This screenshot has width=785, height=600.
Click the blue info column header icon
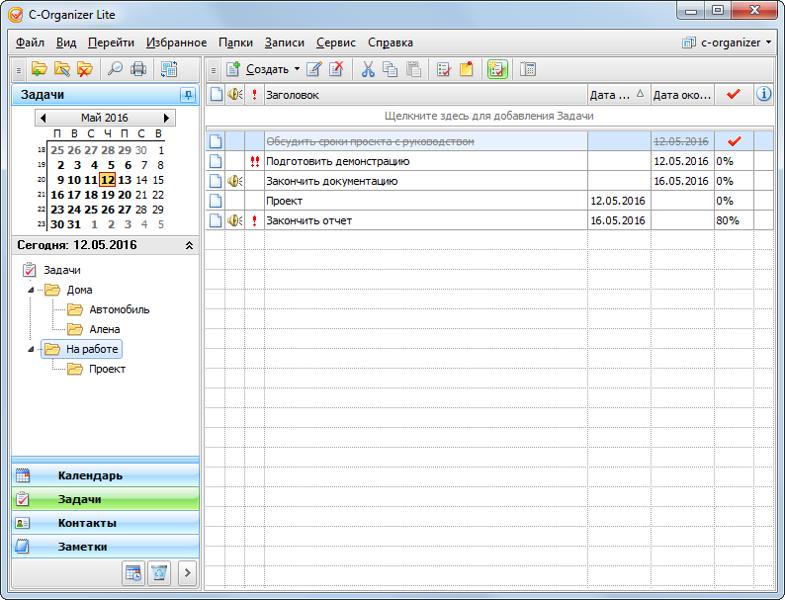coord(764,95)
